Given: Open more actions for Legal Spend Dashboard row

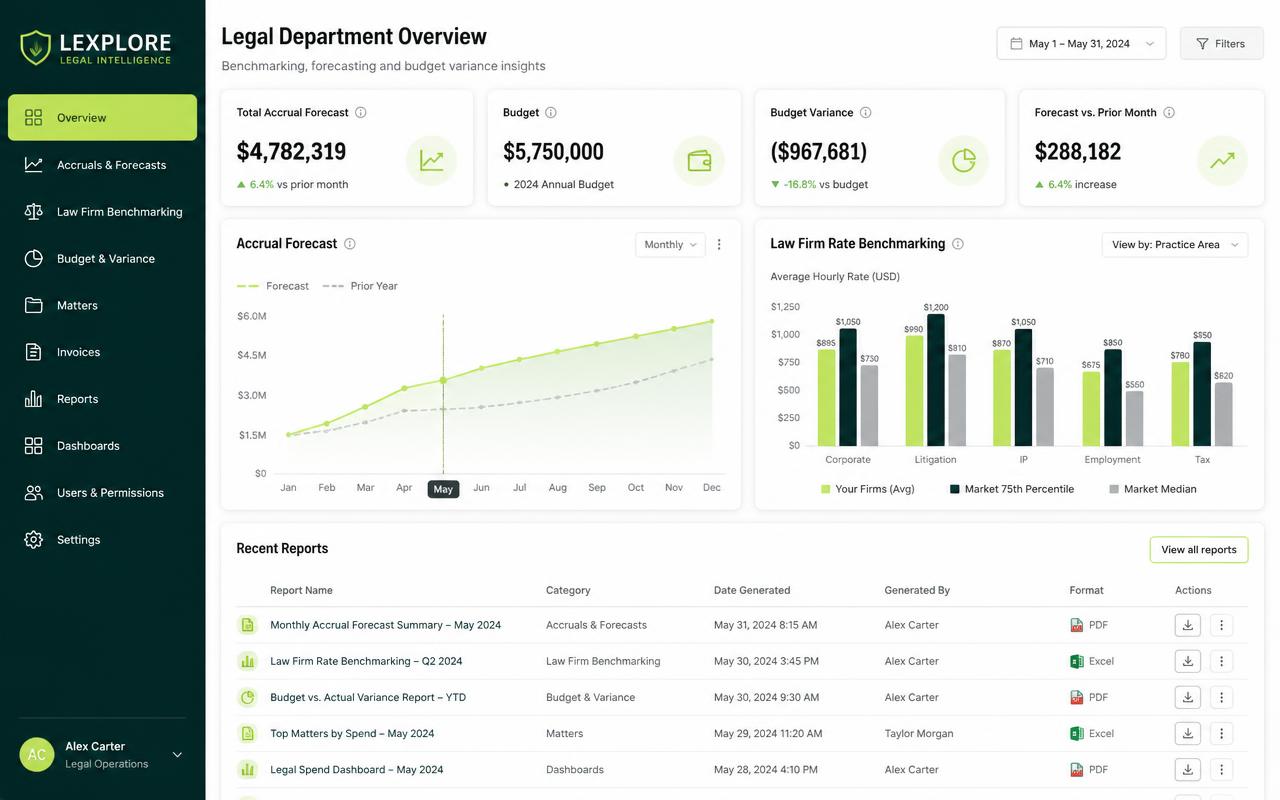Looking at the screenshot, I should coord(1221,770).
